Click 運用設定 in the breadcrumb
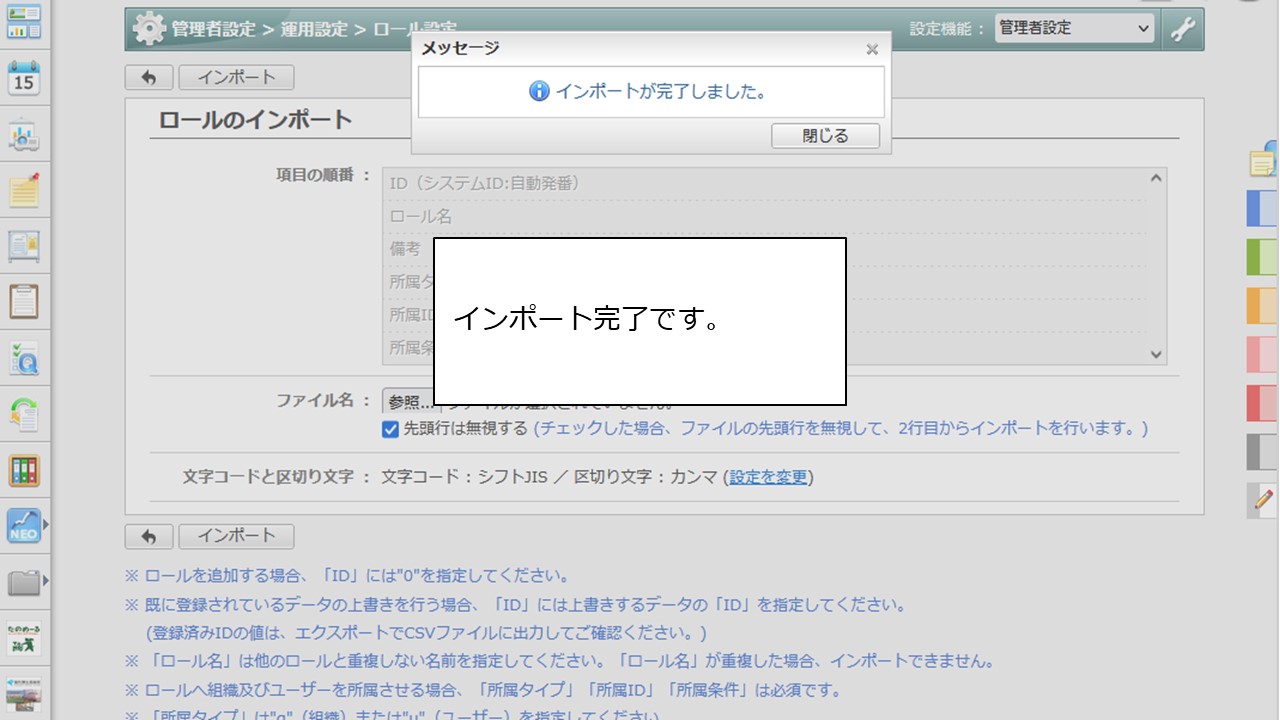 click(314, 29)
